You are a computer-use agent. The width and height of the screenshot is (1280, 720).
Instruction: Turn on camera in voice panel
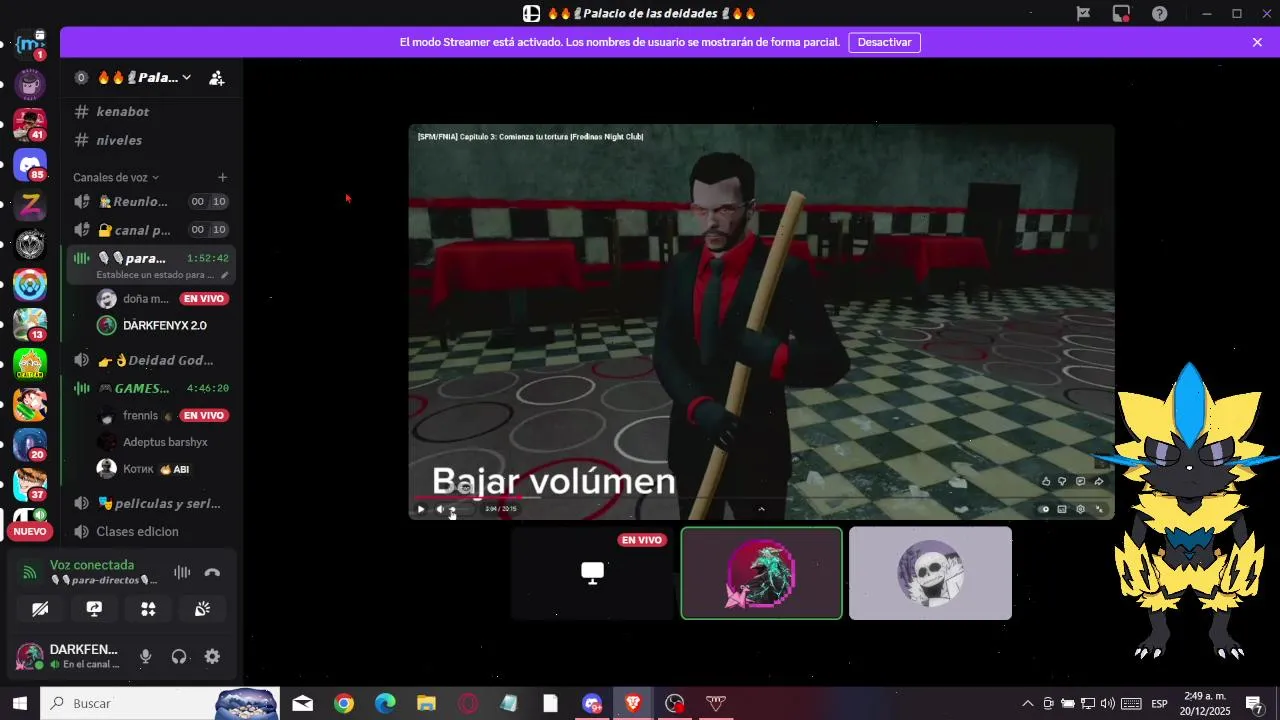pos(40,609)
